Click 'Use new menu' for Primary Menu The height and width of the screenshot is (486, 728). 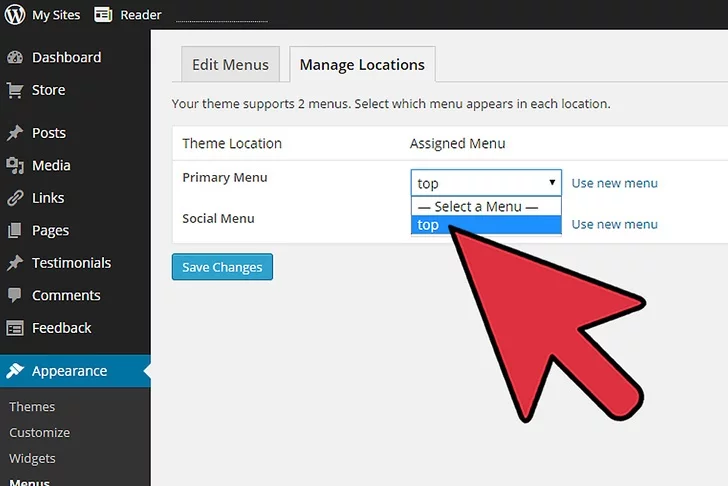(x=614, y=183)
